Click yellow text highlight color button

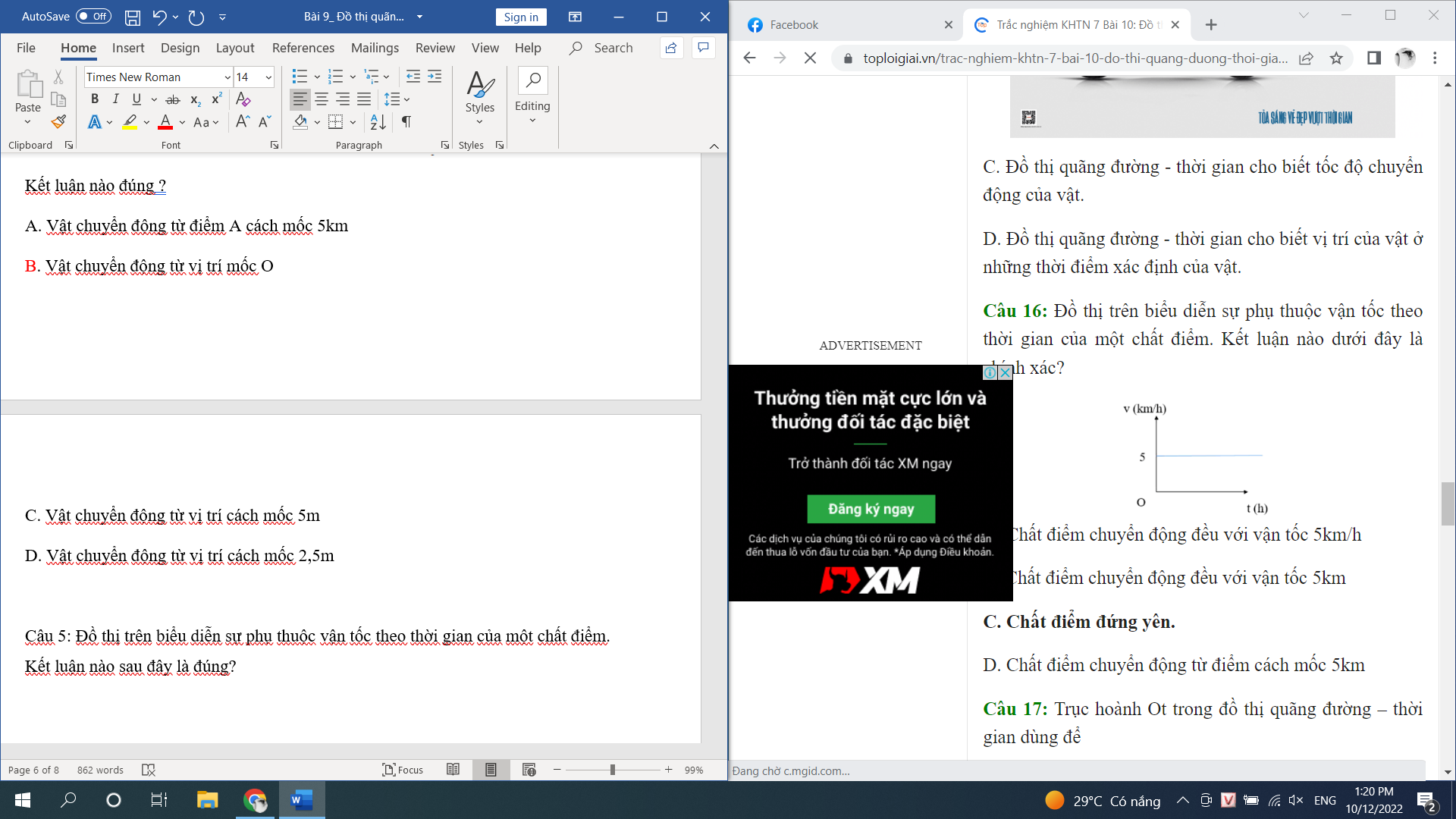point(130,121)
